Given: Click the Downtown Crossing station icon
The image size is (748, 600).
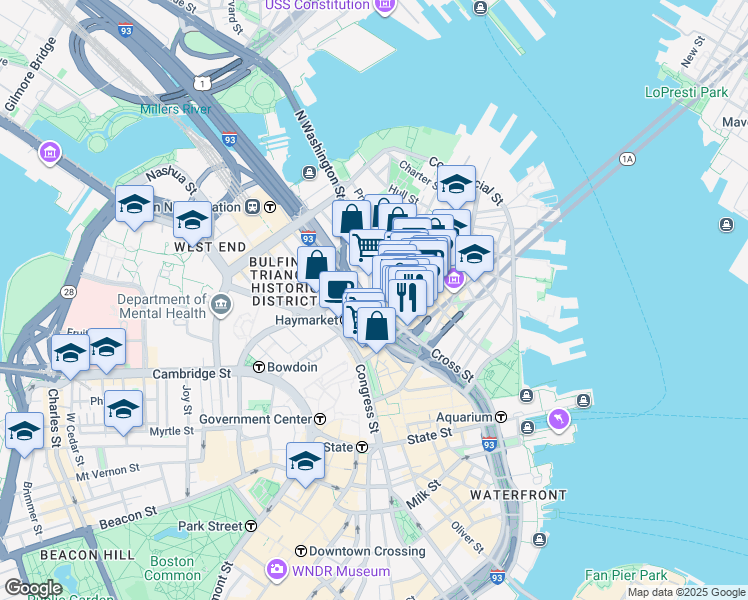Looking at the screenshot, I should [300, 552].
